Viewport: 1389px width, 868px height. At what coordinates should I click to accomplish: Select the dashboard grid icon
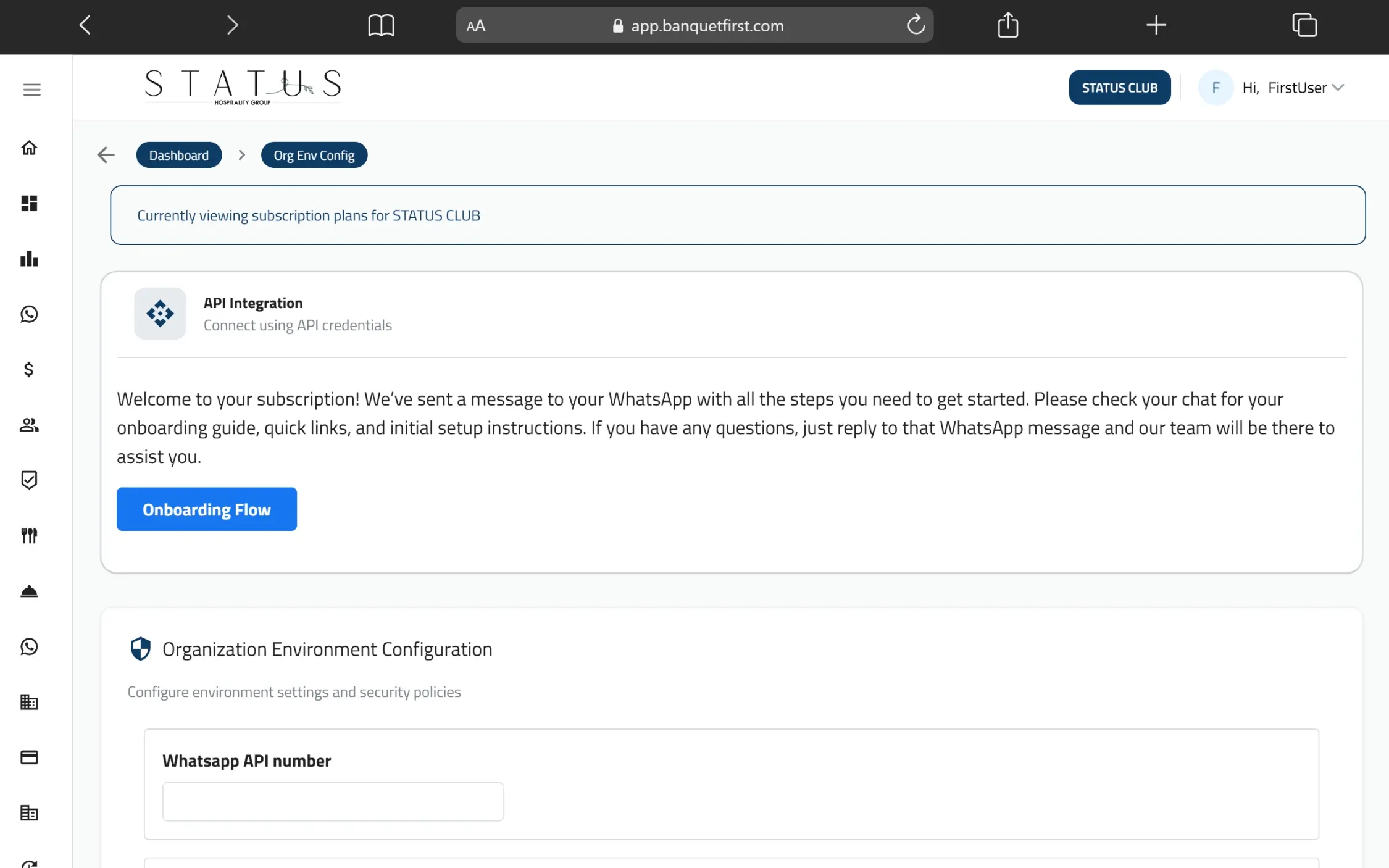coord(29,203)
